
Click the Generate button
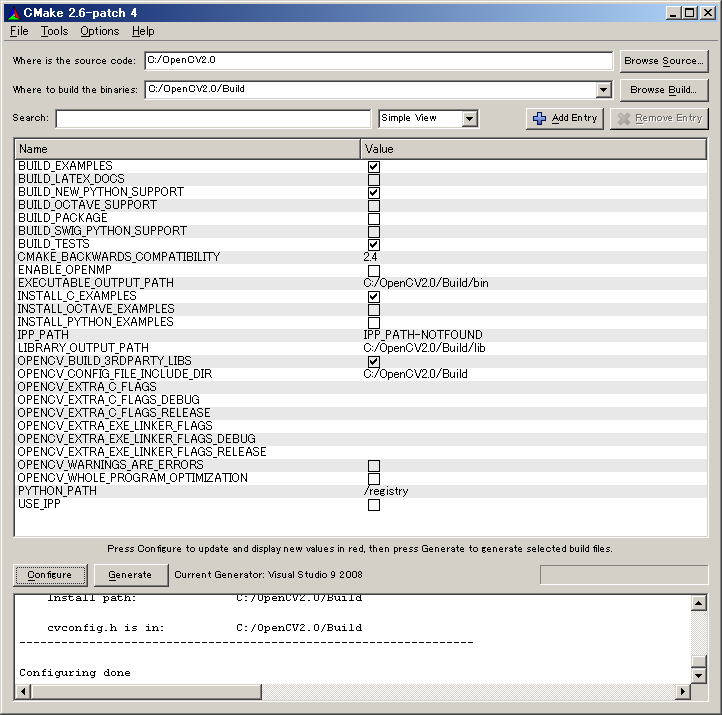(x=130, y=575)
